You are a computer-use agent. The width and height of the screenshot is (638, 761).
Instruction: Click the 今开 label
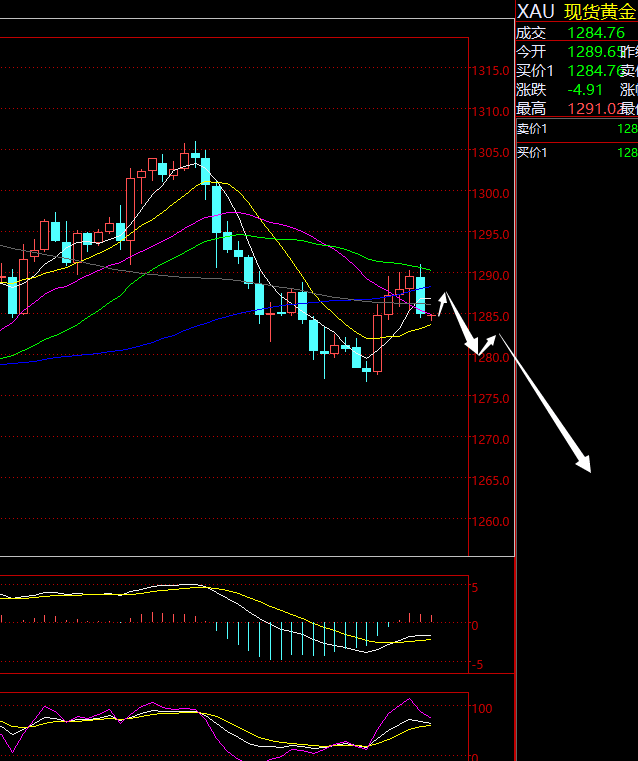531,52
